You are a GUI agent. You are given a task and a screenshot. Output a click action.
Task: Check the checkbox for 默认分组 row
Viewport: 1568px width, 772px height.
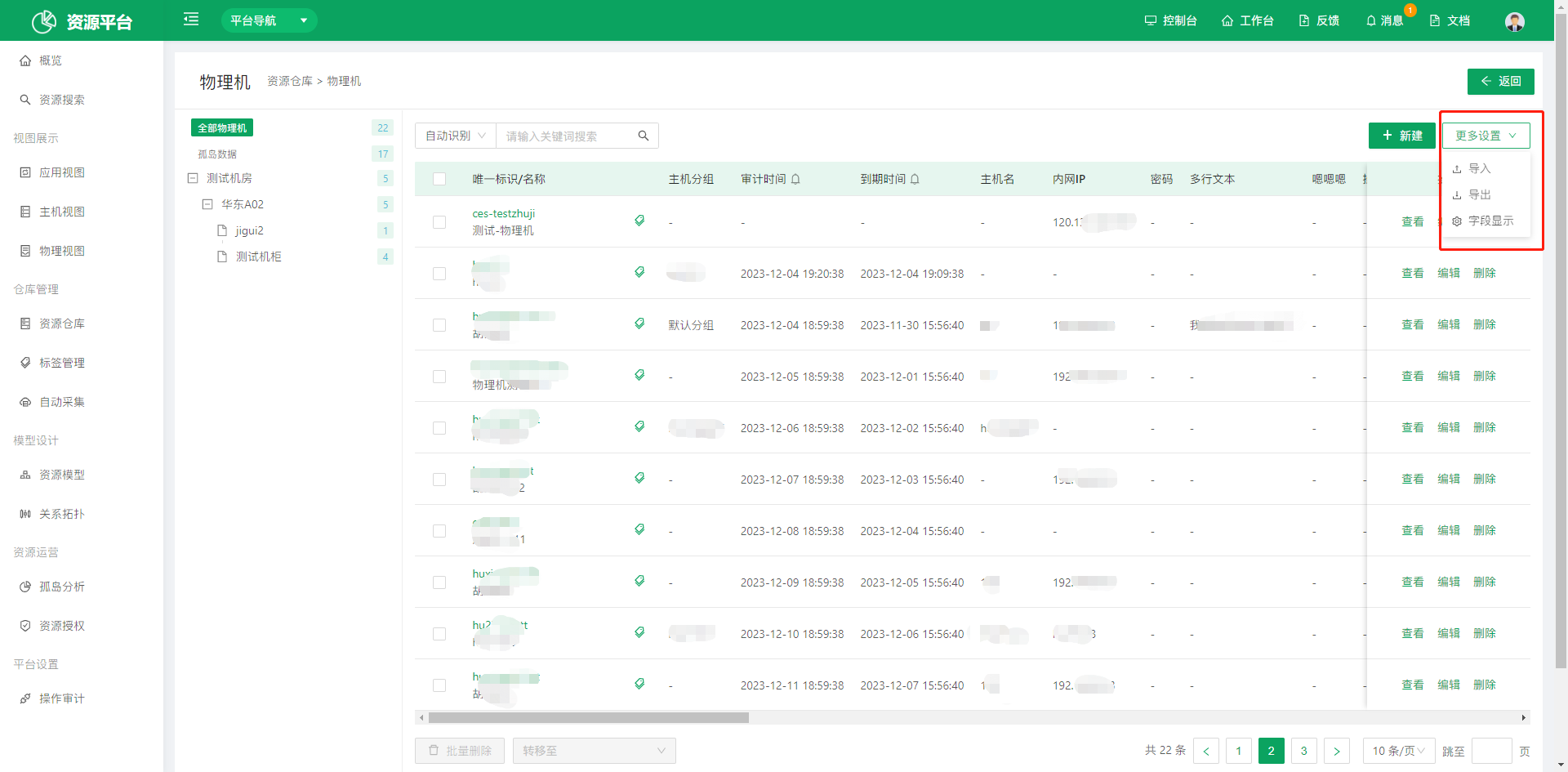(439, 325)
